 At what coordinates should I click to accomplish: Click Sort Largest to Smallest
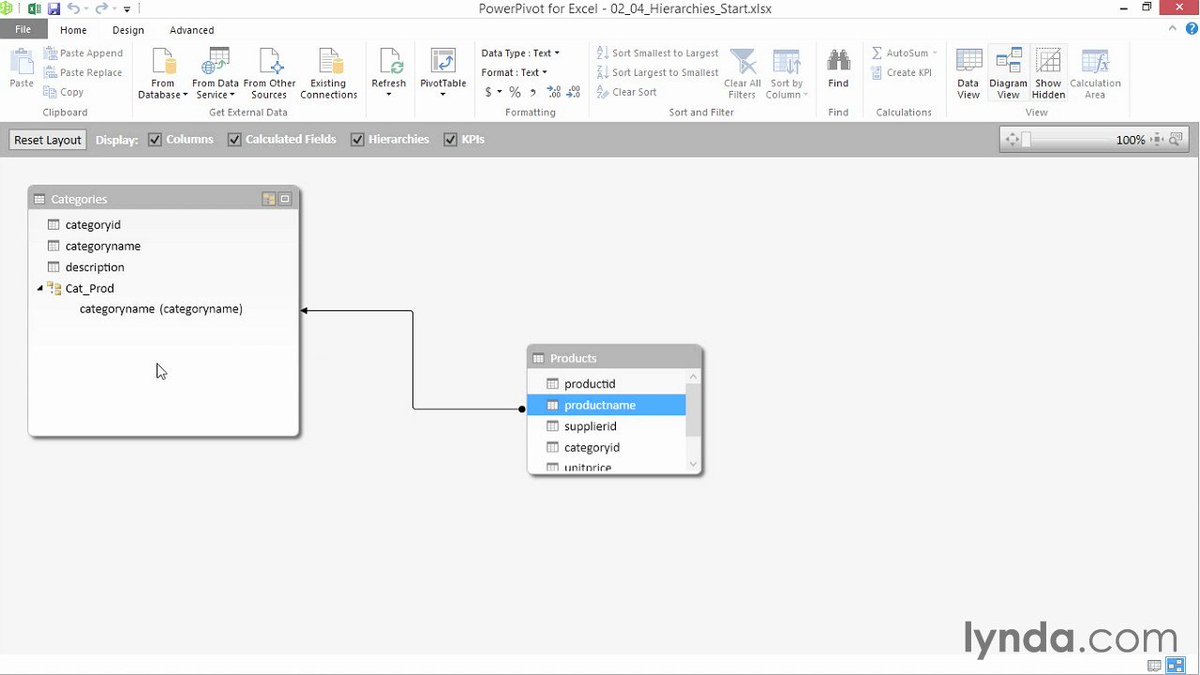(657, 72)
